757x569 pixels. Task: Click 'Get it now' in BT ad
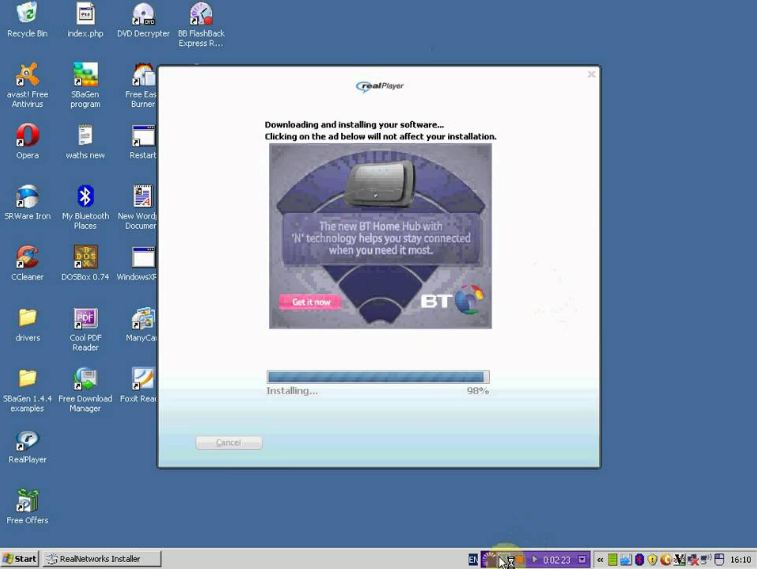[x=311, y=302]
